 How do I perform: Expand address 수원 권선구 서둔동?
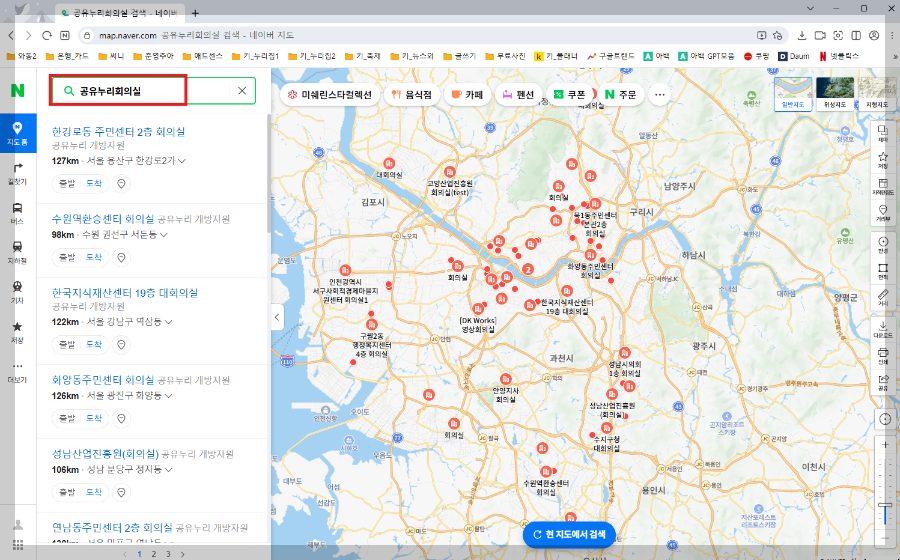pos(125,235)
